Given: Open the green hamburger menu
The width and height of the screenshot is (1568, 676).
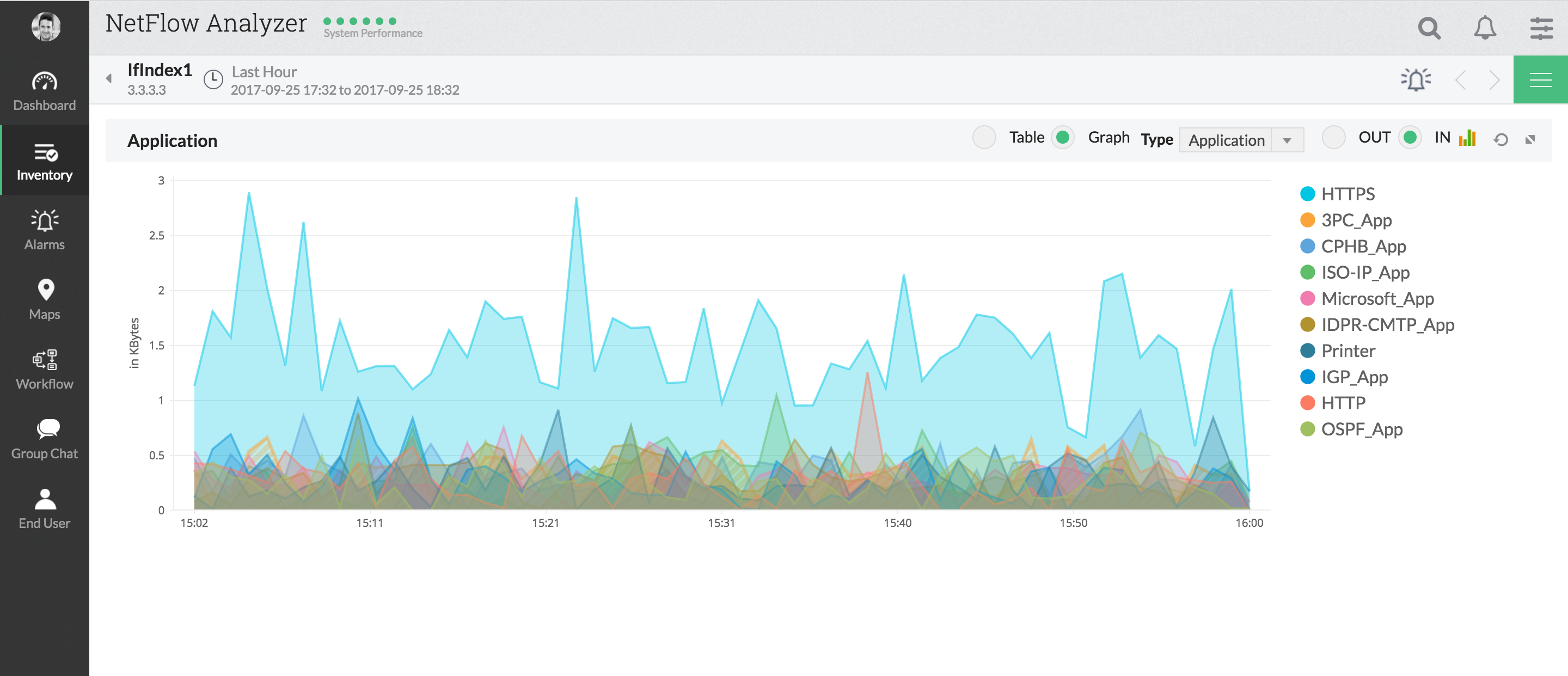Looking at the screenshot, I should pyautogui.click(x=1540, y=79).
